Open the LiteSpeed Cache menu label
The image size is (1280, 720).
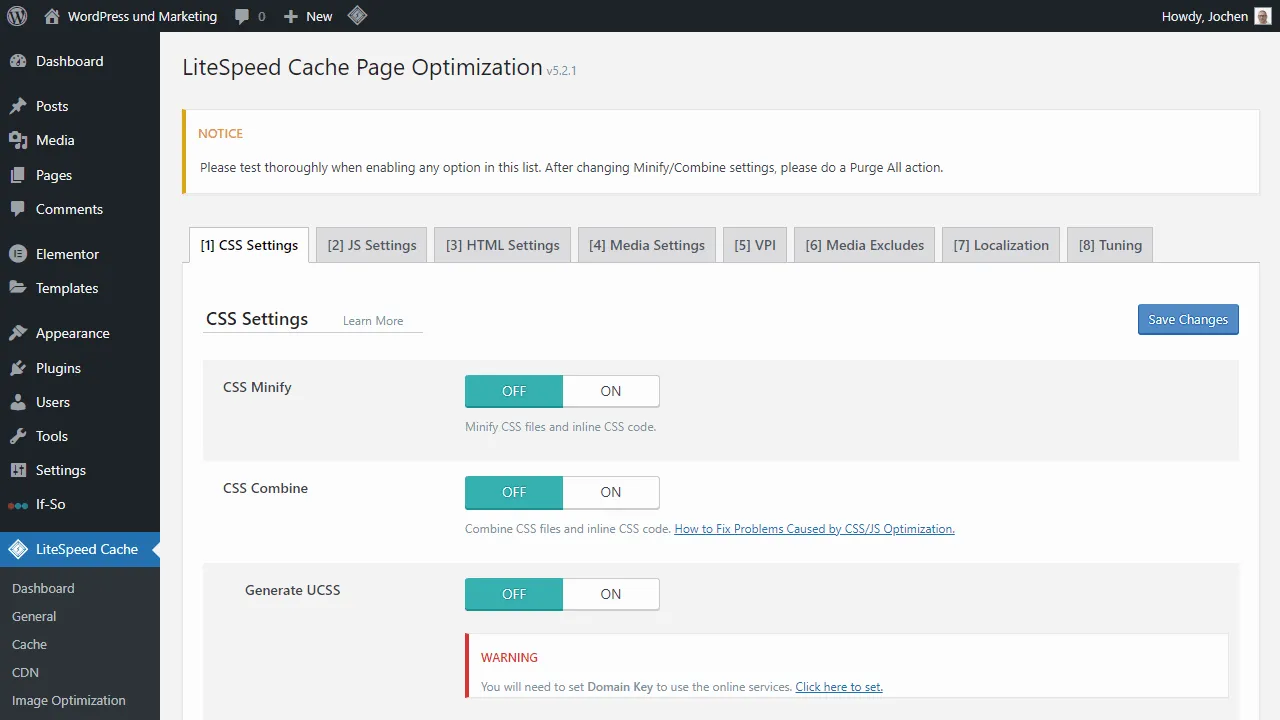[87, 549]
